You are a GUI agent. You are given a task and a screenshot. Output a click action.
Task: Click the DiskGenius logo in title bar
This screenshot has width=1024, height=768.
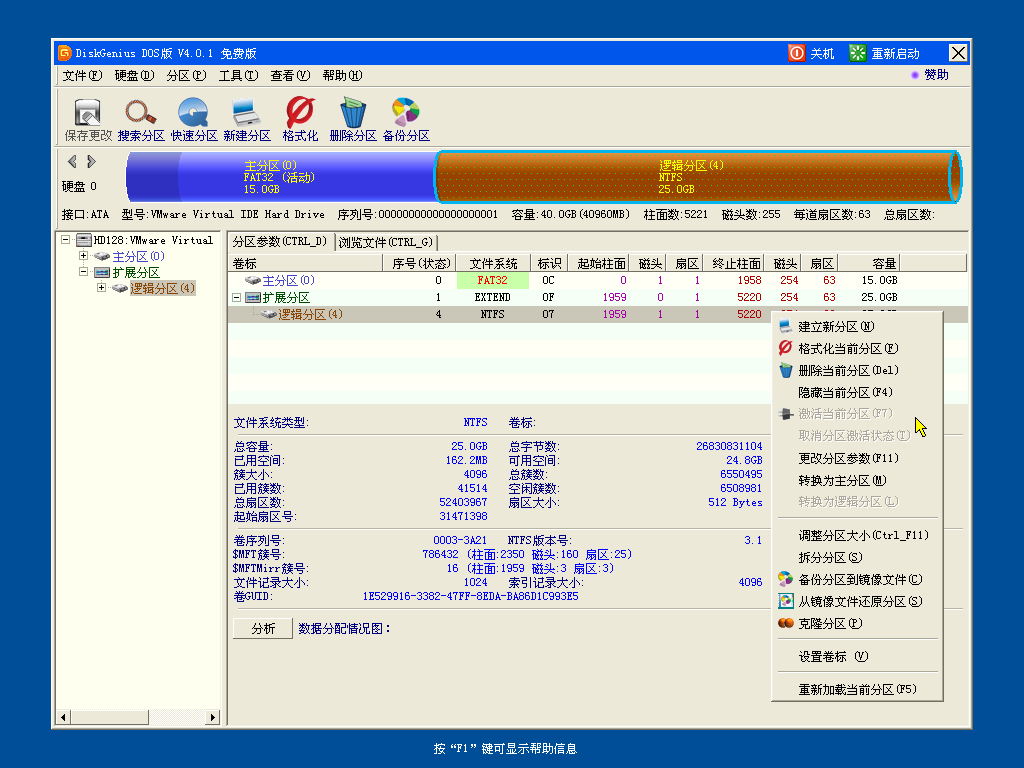click(x=65, y=53)
